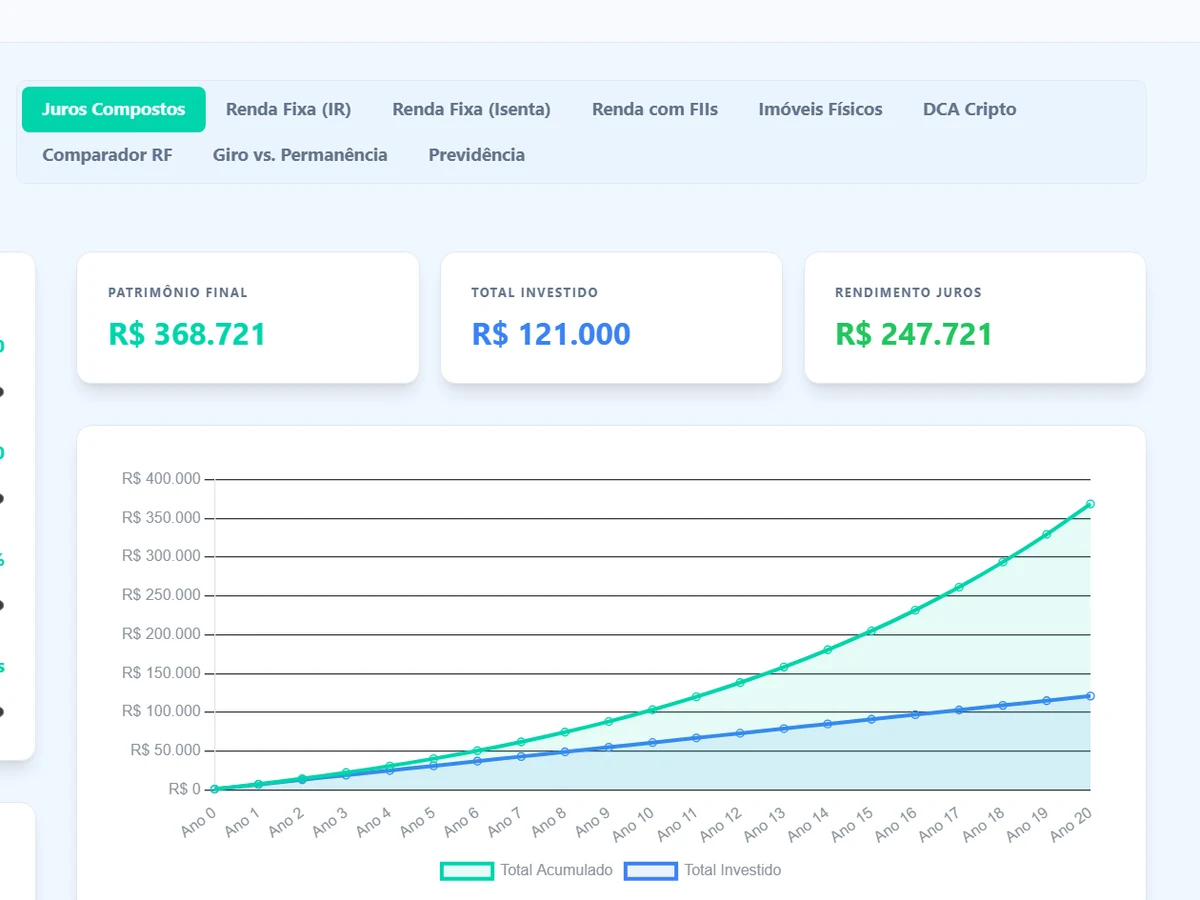Switch to Comparador RF tab

107,155
